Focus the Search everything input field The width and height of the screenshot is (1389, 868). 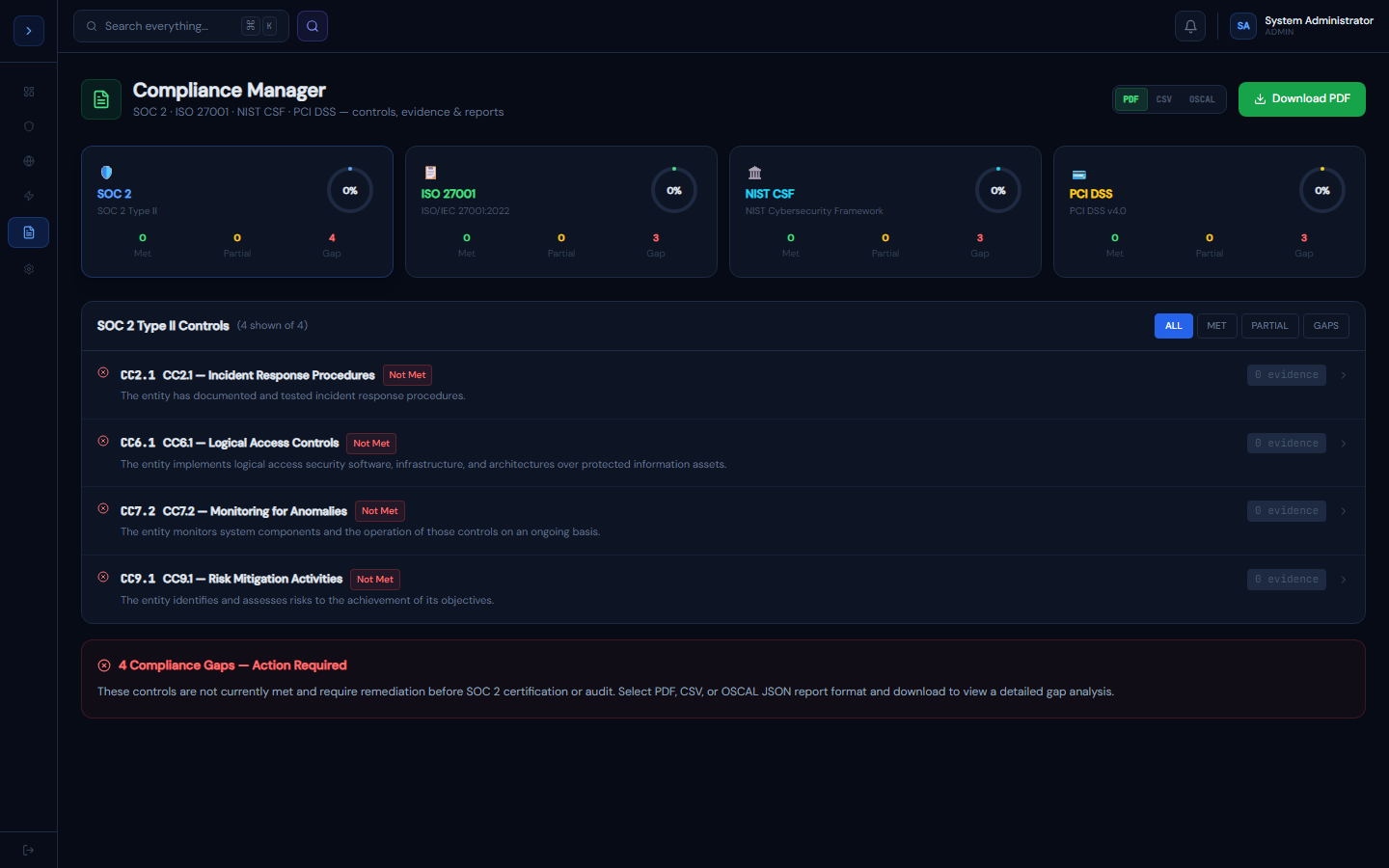tap(181, 26)
